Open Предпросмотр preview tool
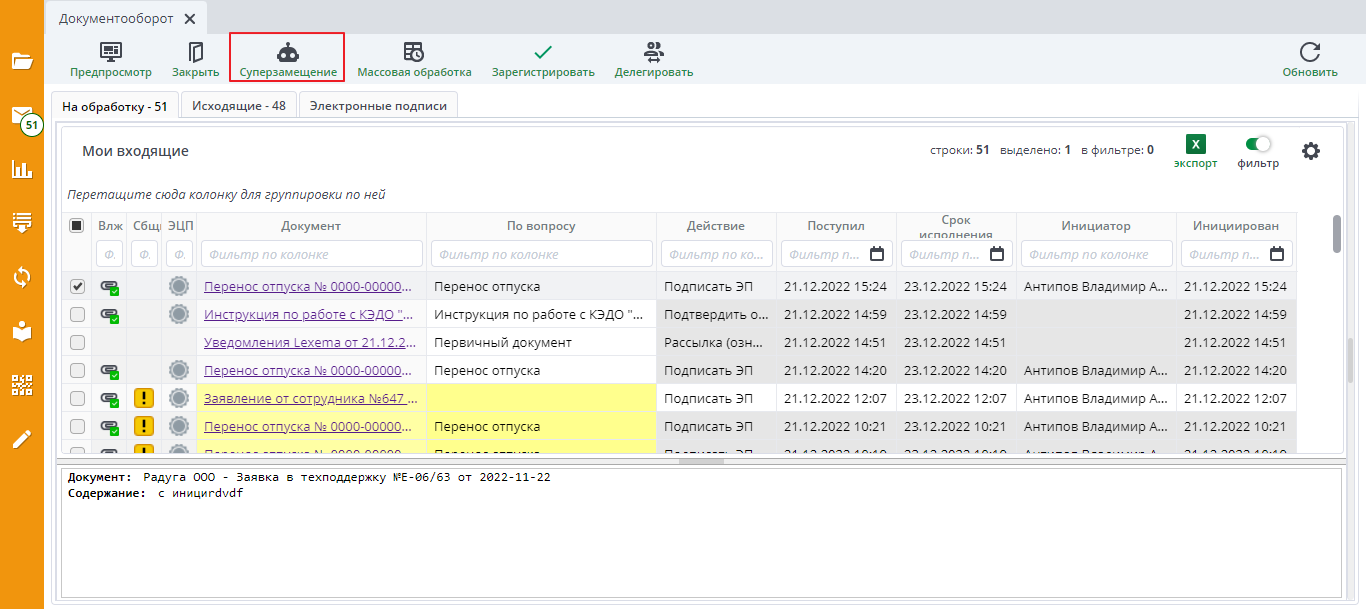Viewport: 1366px width, 609px height. point(111,60)
